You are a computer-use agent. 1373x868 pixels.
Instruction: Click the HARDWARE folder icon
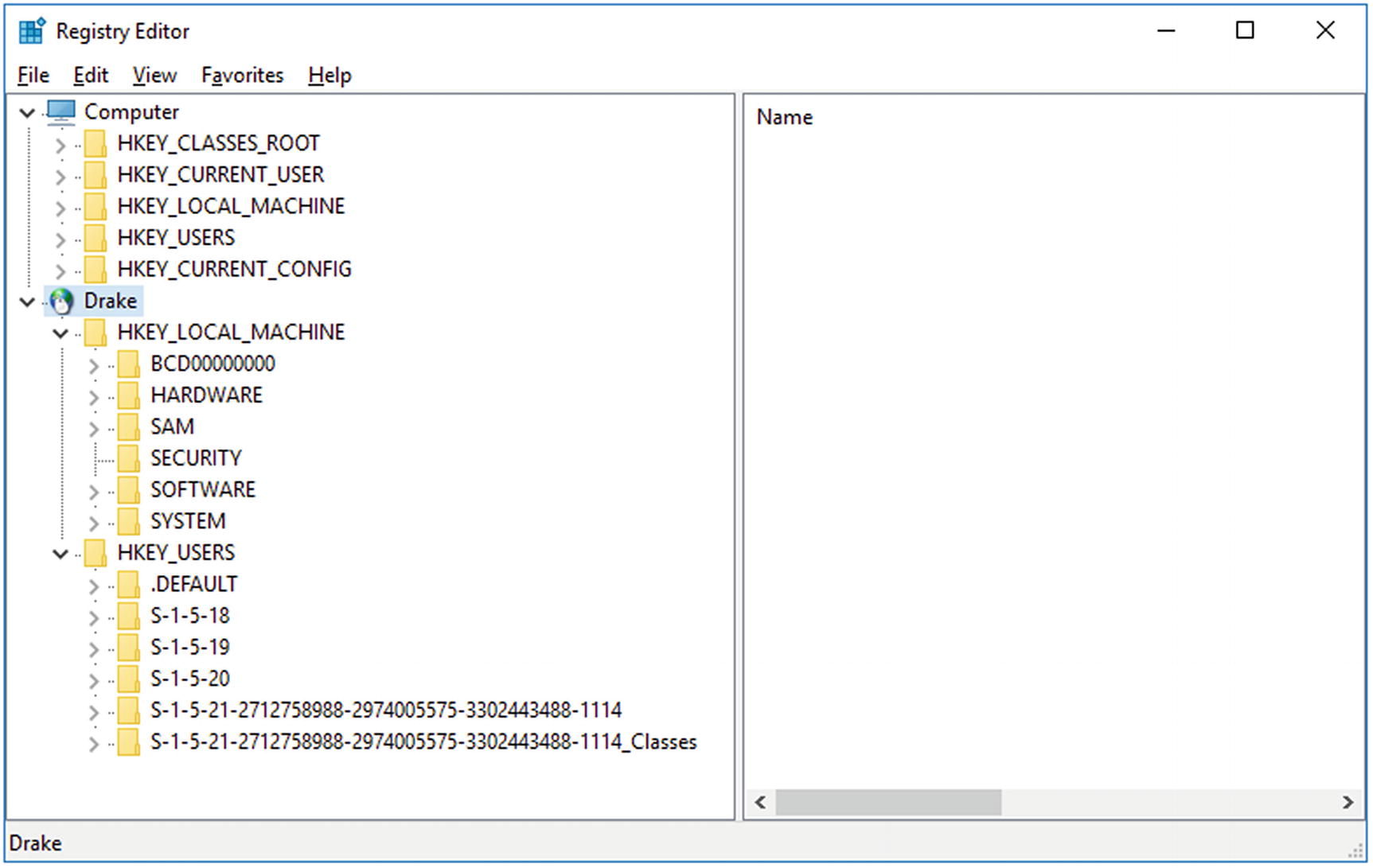click(x=128, y=395)
